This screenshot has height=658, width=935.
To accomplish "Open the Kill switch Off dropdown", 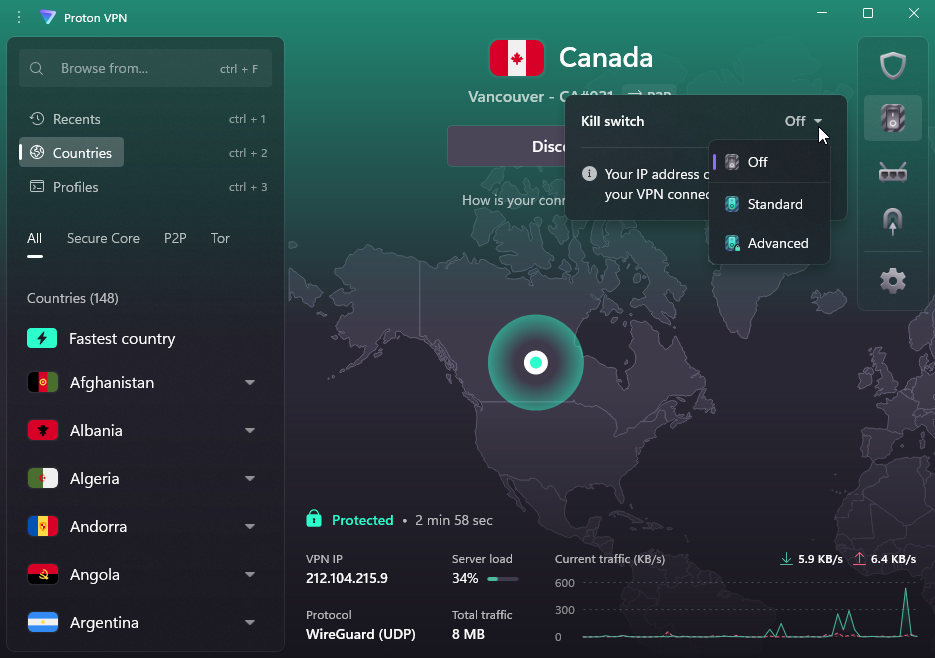I will click(x=803, y=121).
